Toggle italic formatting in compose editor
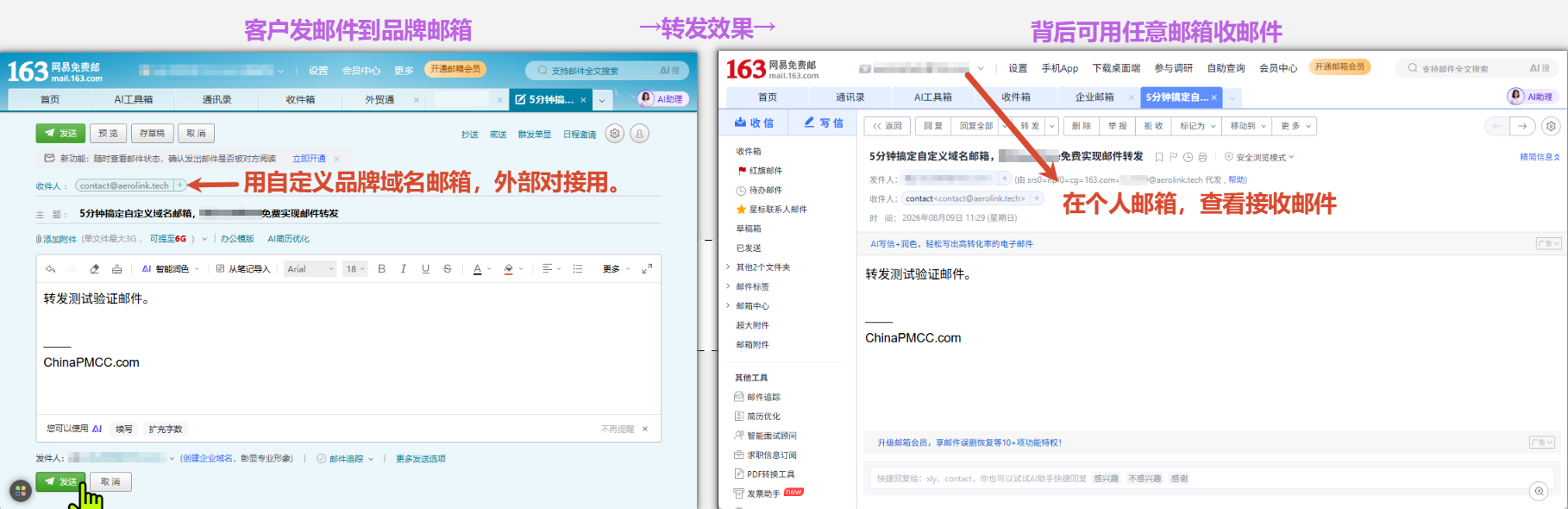Image resolution: width=1568 pixels, height=509 pixels. point(404,269)
